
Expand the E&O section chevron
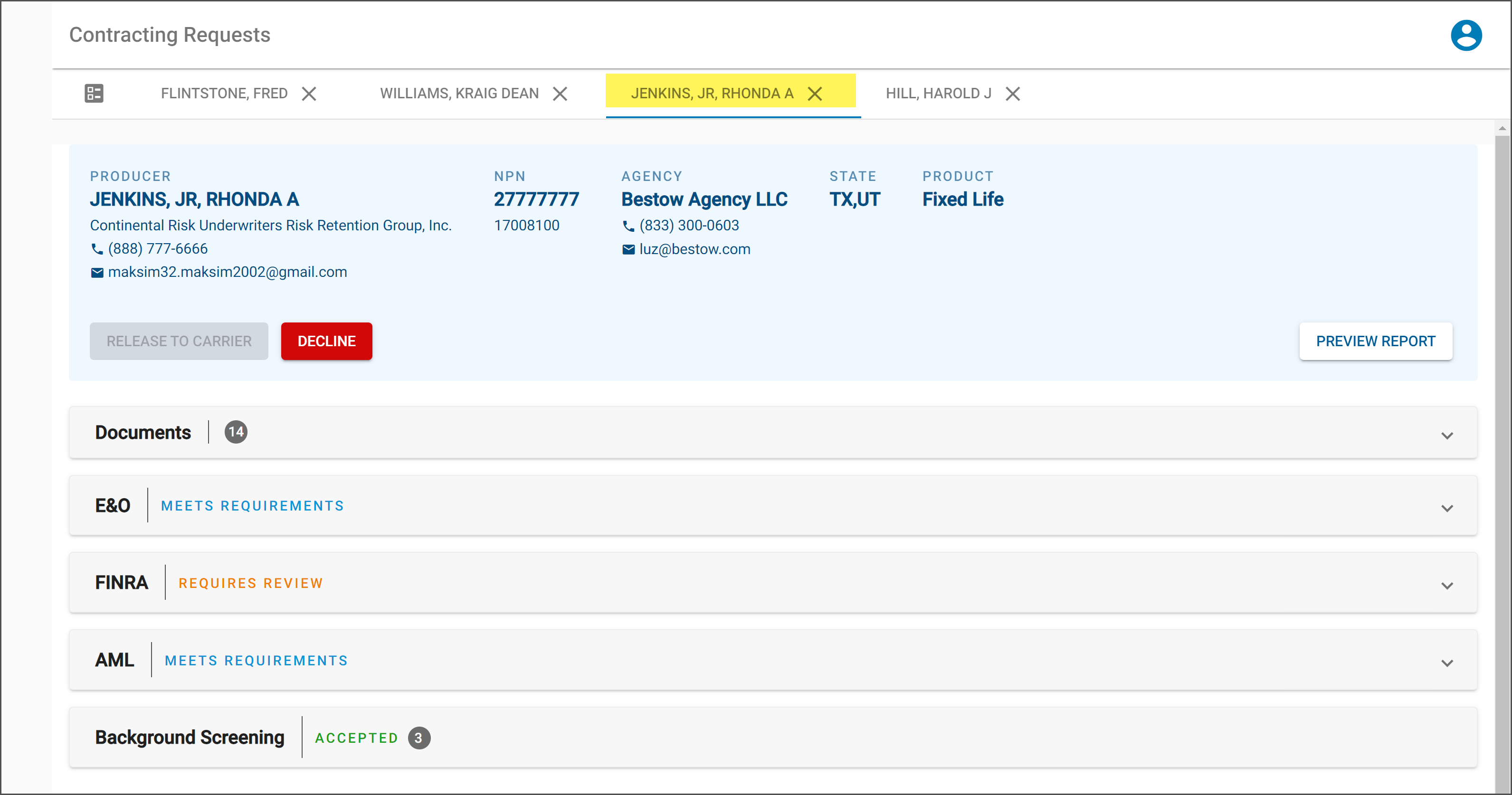(1447, 508)
